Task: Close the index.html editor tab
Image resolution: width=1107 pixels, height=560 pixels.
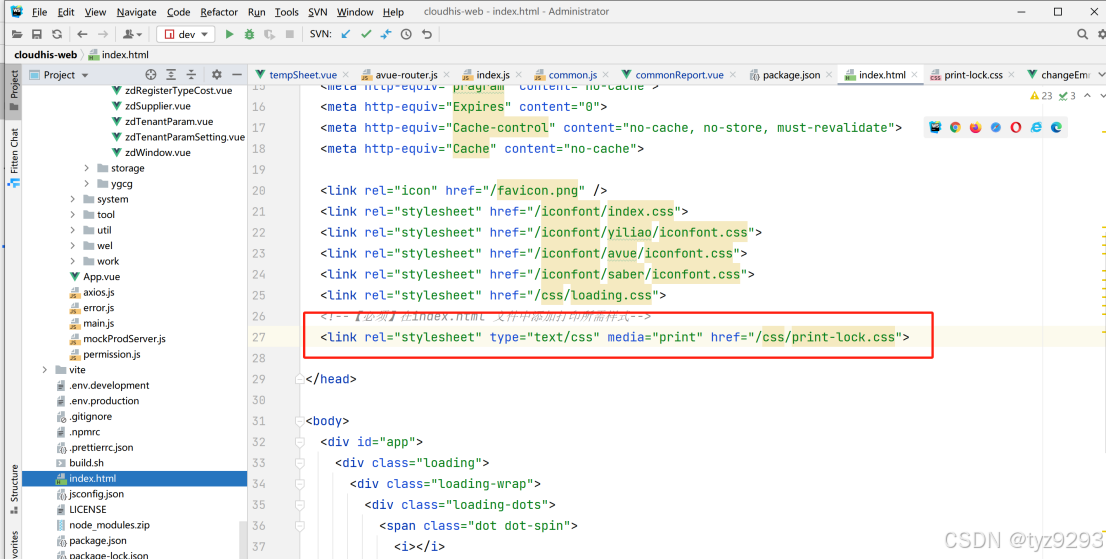Action: pyautogui.click(x=914, y=75)
